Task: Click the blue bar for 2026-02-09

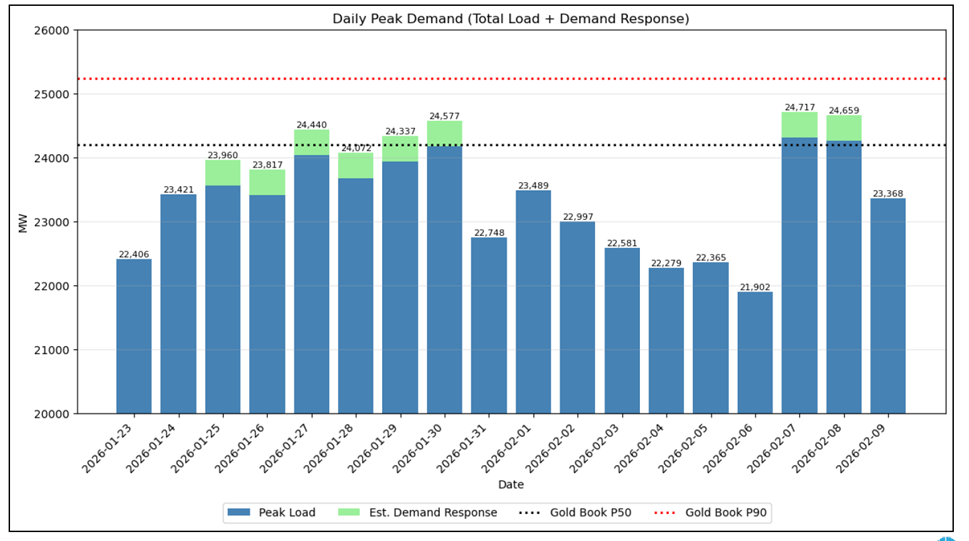Action: tap(887, 305)
